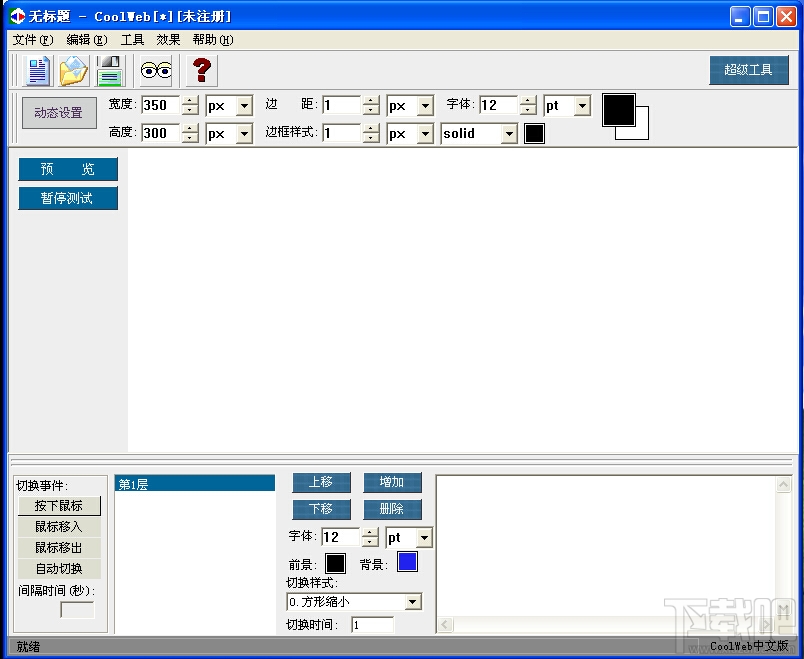Image resolution: width=804 pixels, height=659 pixels.
Task: Click the 动态设置 button
Action: tap(59, 113)
